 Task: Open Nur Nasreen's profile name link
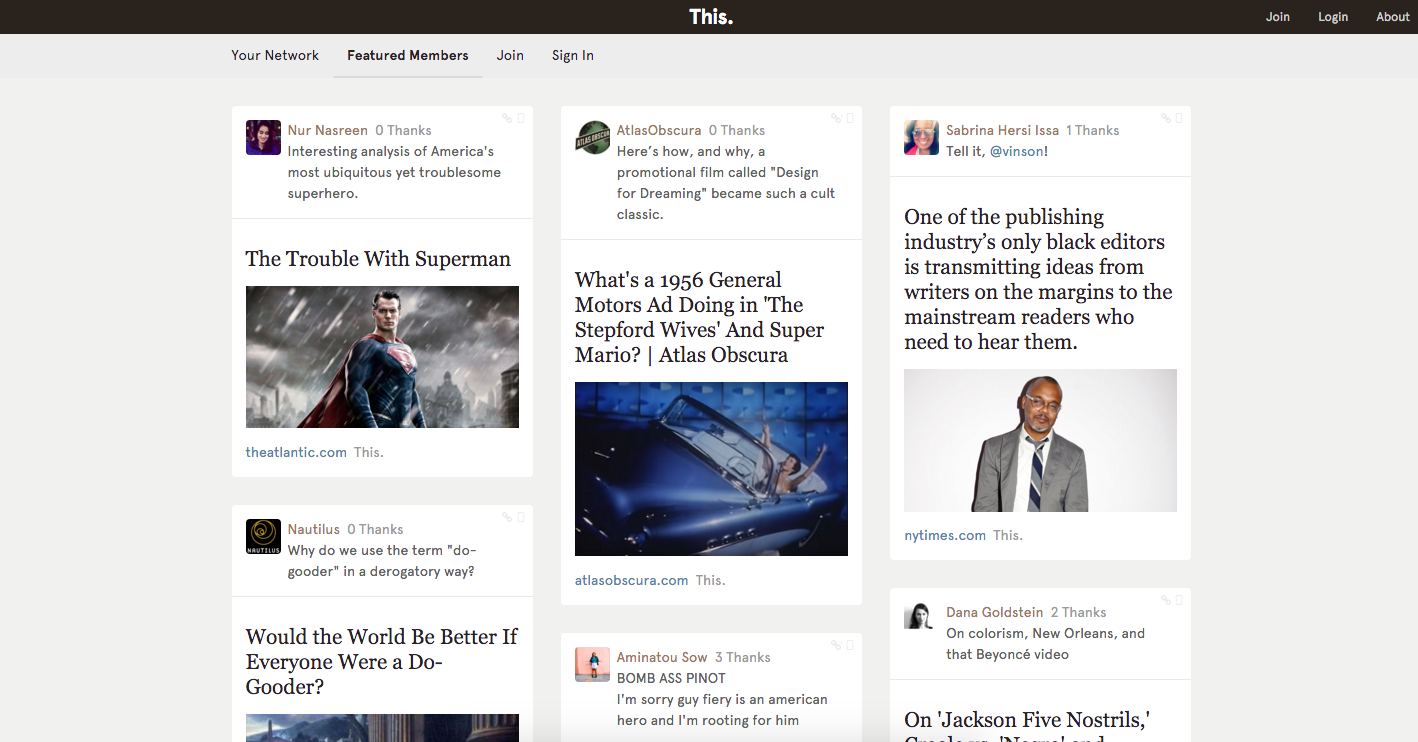(327, 131)
